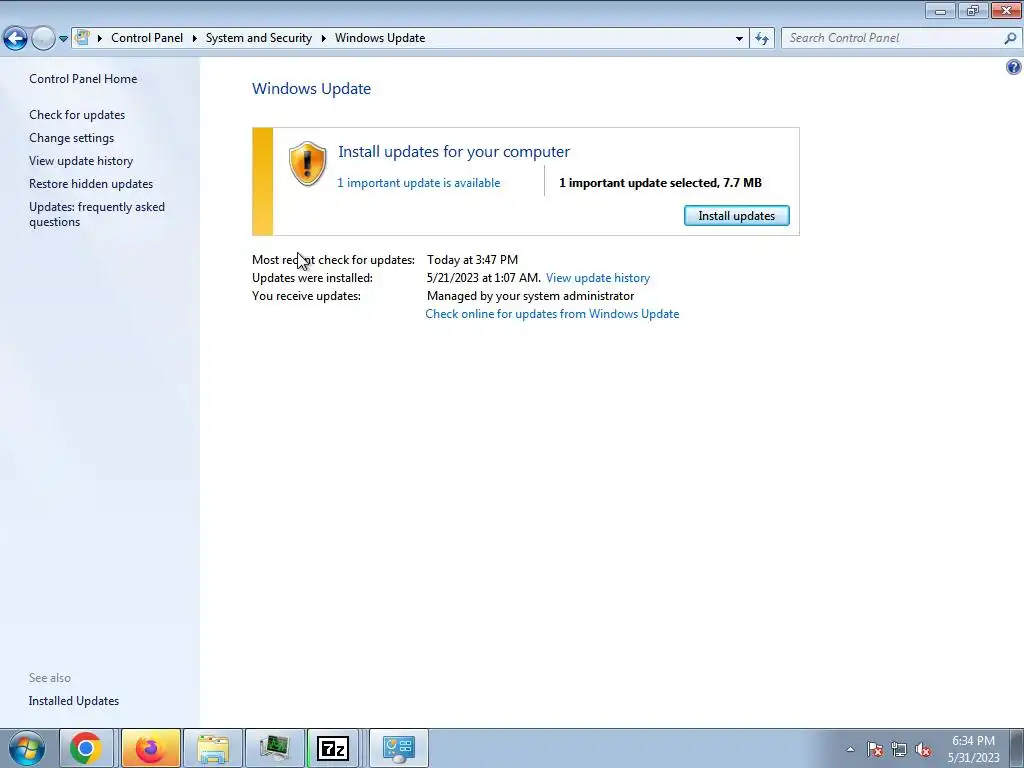Open the system monitor taskbar icon
This screenshot has width=1024, height=768.
coord(274,748)
